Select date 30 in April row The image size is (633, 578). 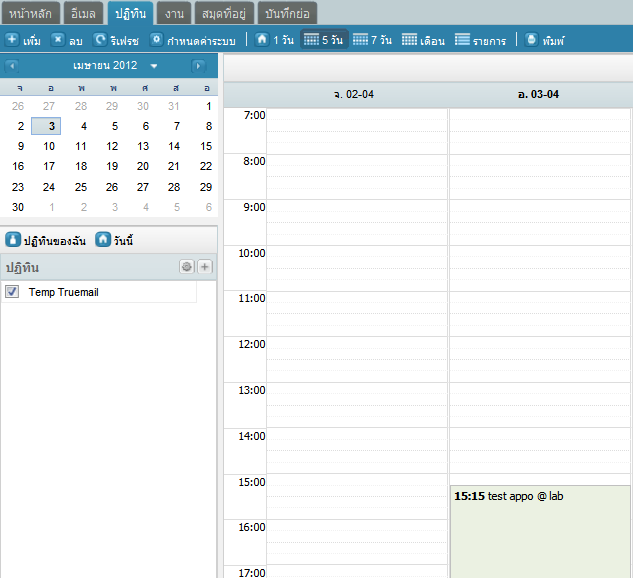pos(18,207)
